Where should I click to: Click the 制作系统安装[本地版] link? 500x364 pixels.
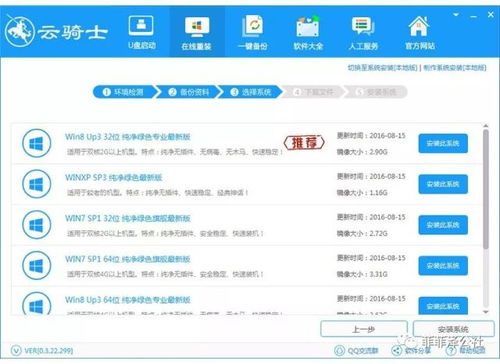pyautogui.click(x=455, y=68)
